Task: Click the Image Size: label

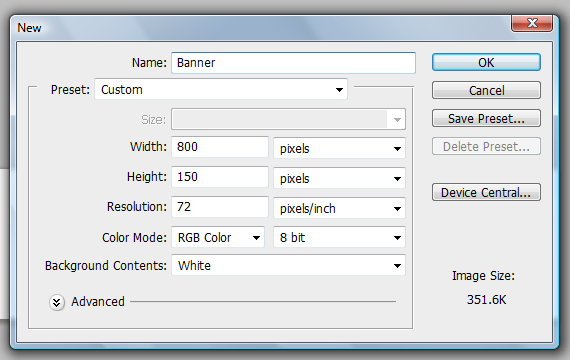Action: pos(483,276)
